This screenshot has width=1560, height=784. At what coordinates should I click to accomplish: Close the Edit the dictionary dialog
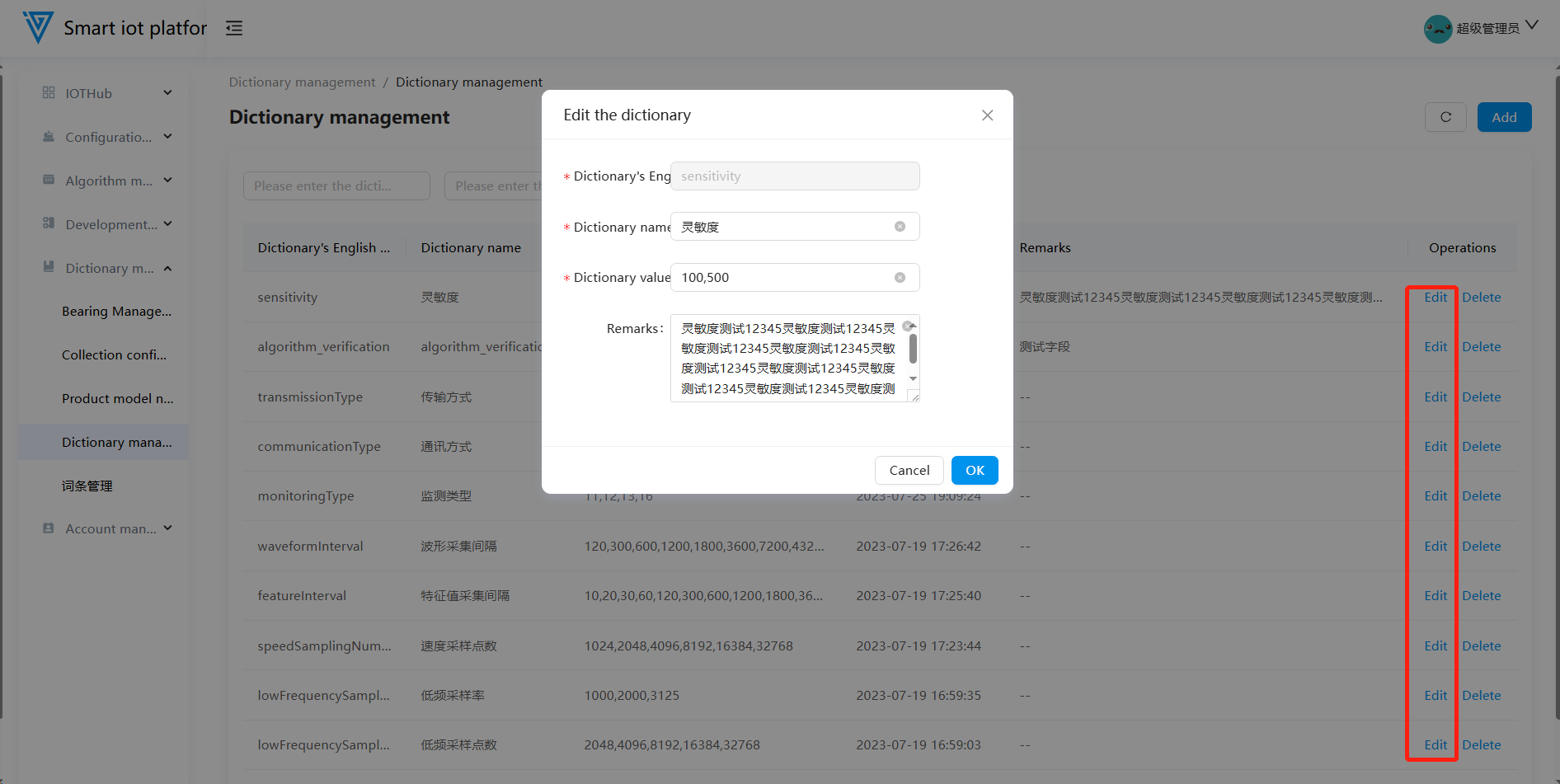tap(987, 115)
